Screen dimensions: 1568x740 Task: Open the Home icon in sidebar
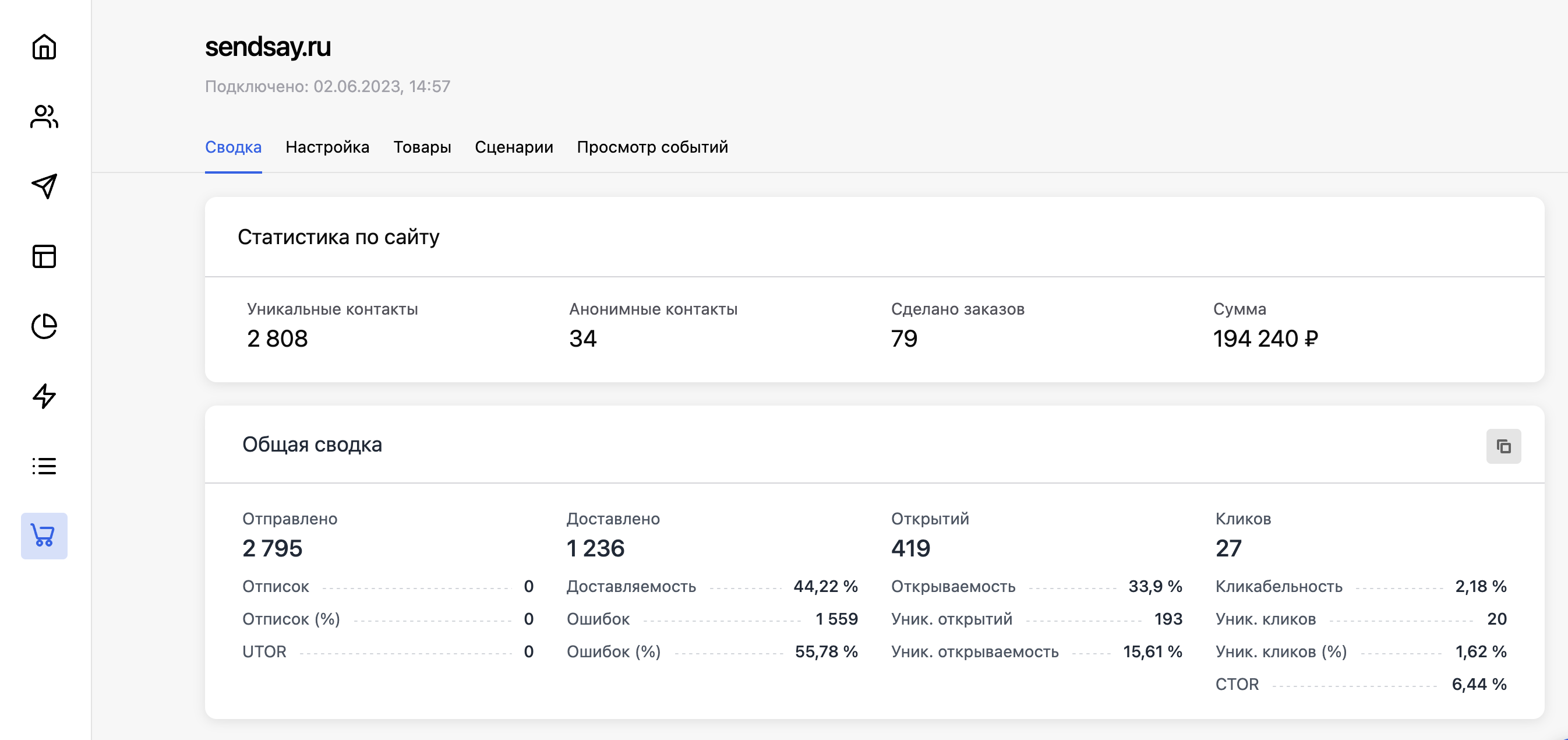tap(44, 47)
